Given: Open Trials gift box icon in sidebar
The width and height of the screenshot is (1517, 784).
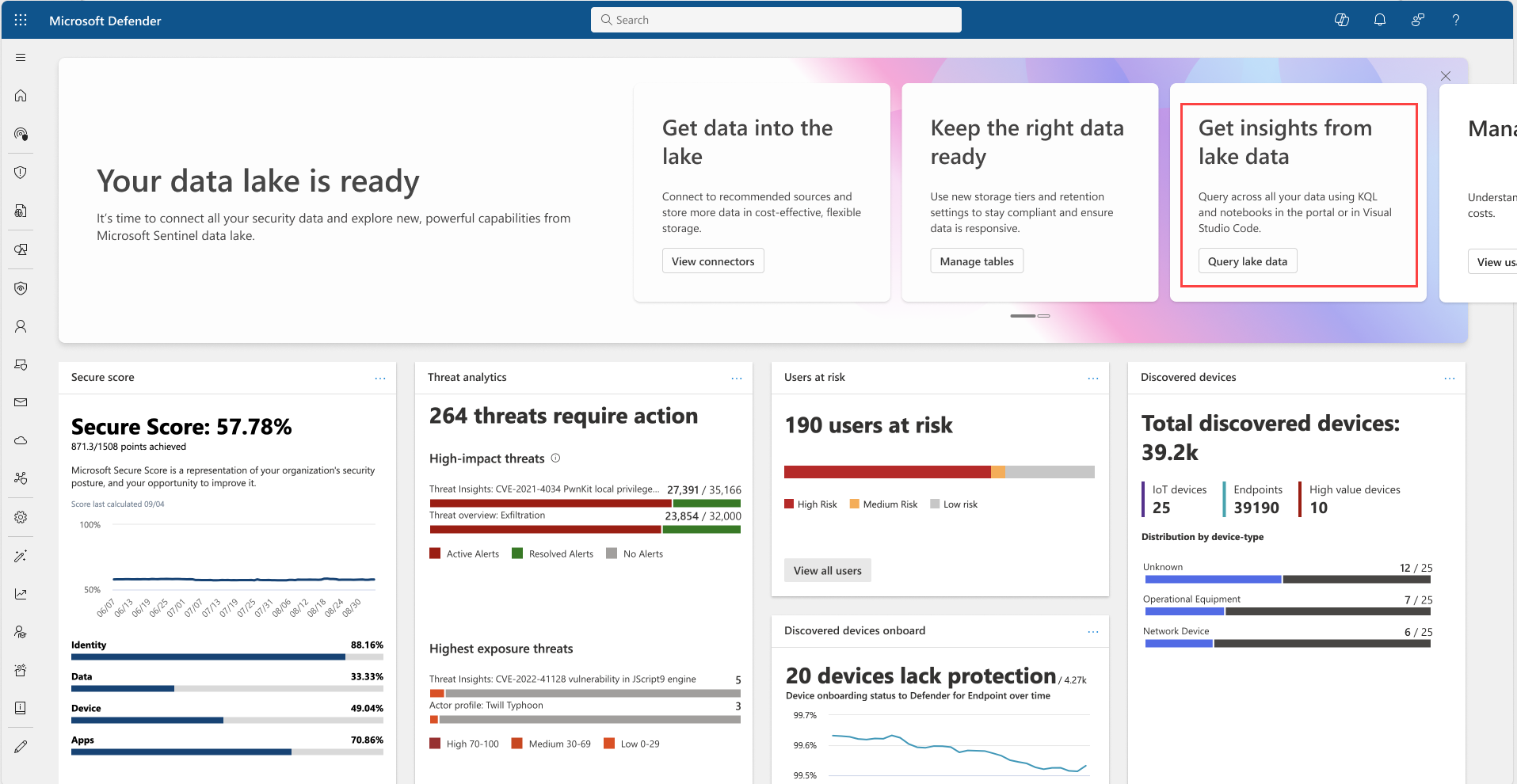Looking at the screenshot, I should [x=21, y=670].
